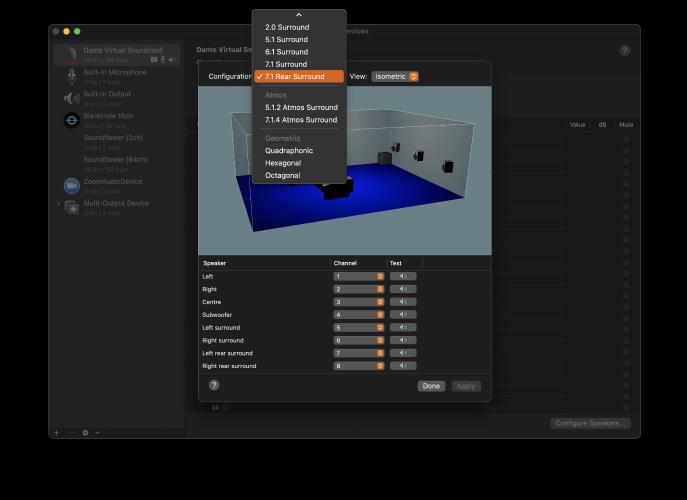Open the gear actions menu in sidebar
687x500 pixels.
(x=87, y=433)
